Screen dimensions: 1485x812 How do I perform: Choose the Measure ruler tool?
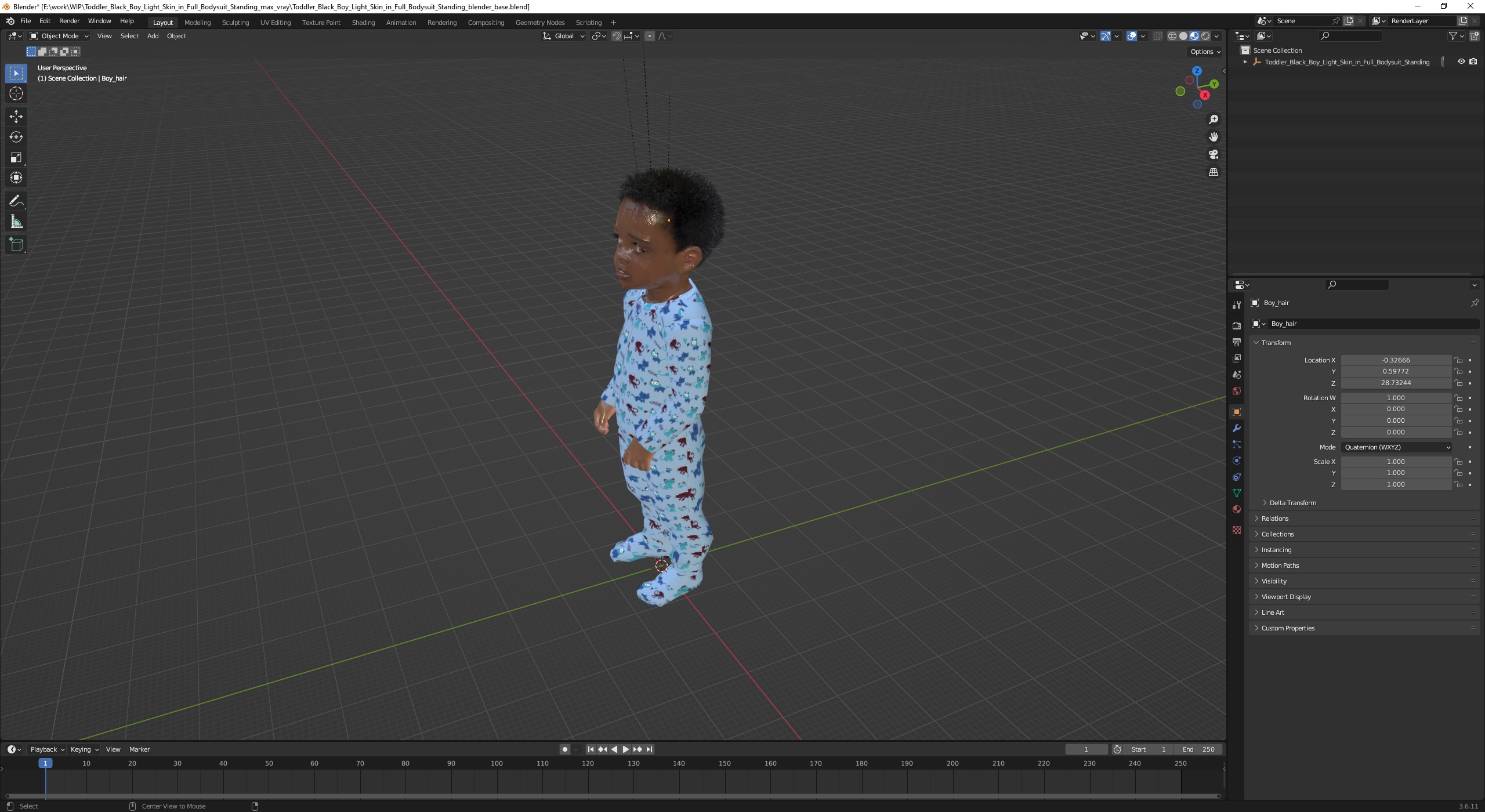(16, 222)
